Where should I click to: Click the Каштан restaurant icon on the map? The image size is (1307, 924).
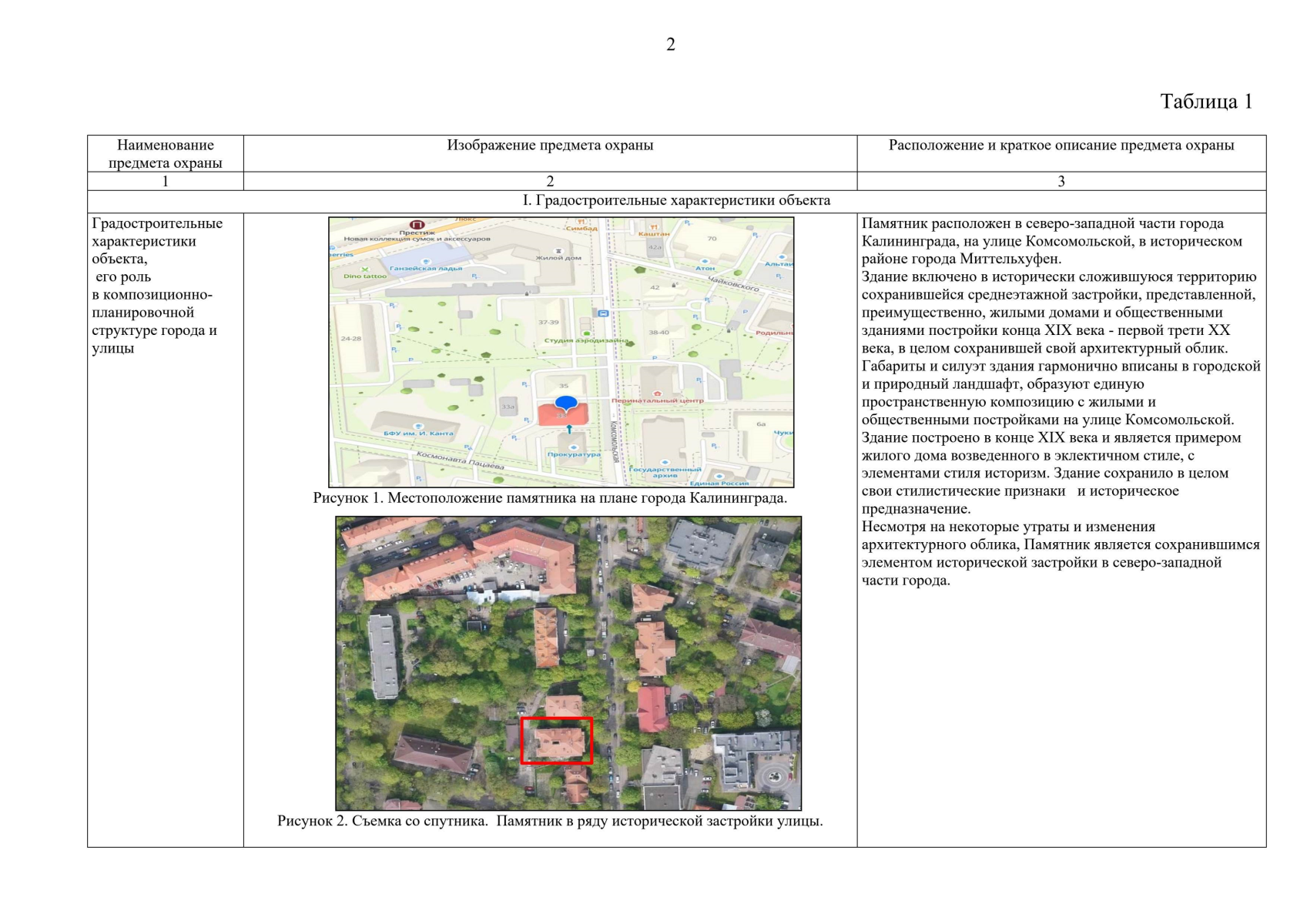(653, 226)
